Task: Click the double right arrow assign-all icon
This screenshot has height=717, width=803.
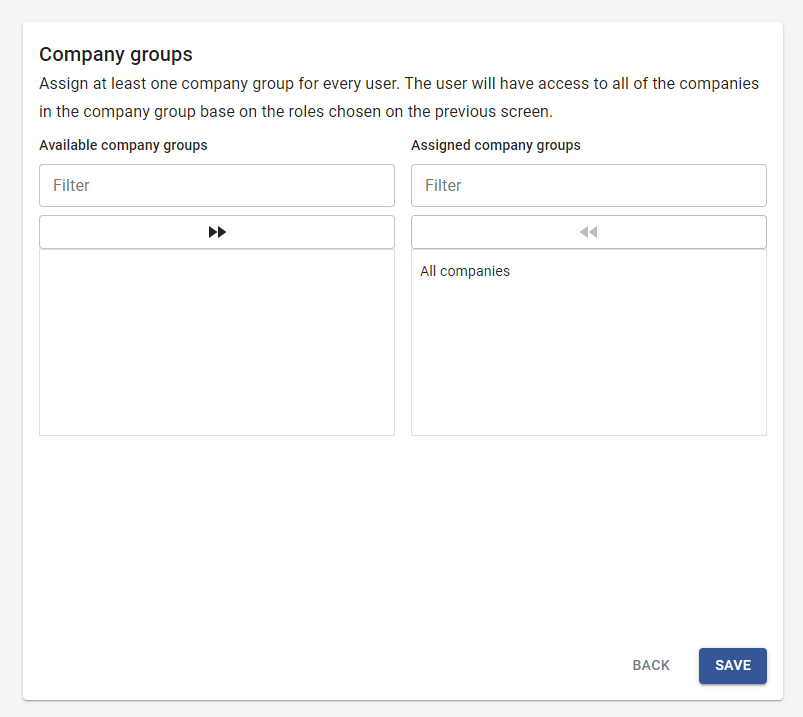Action: pos(217,232)
